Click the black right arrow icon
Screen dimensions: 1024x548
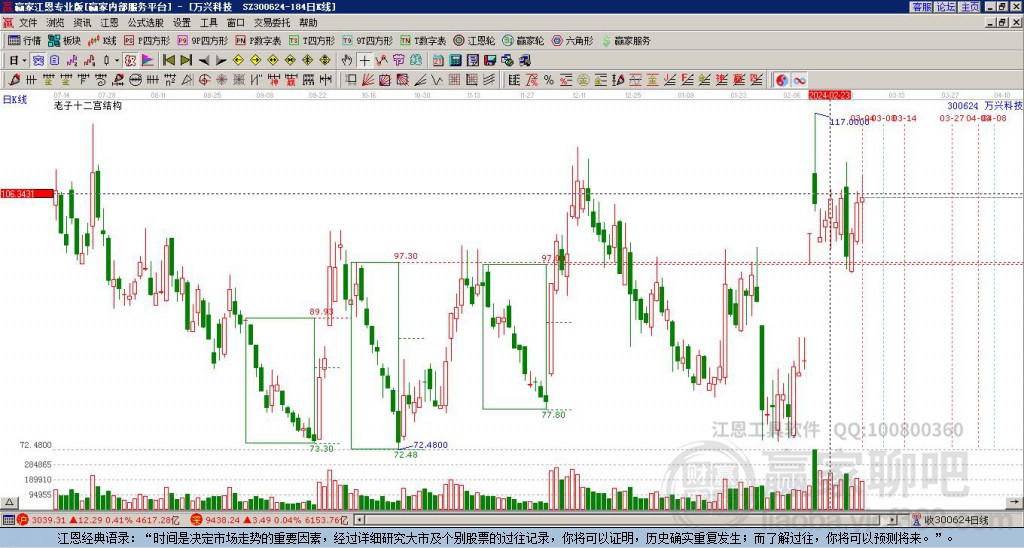[221, 61]
